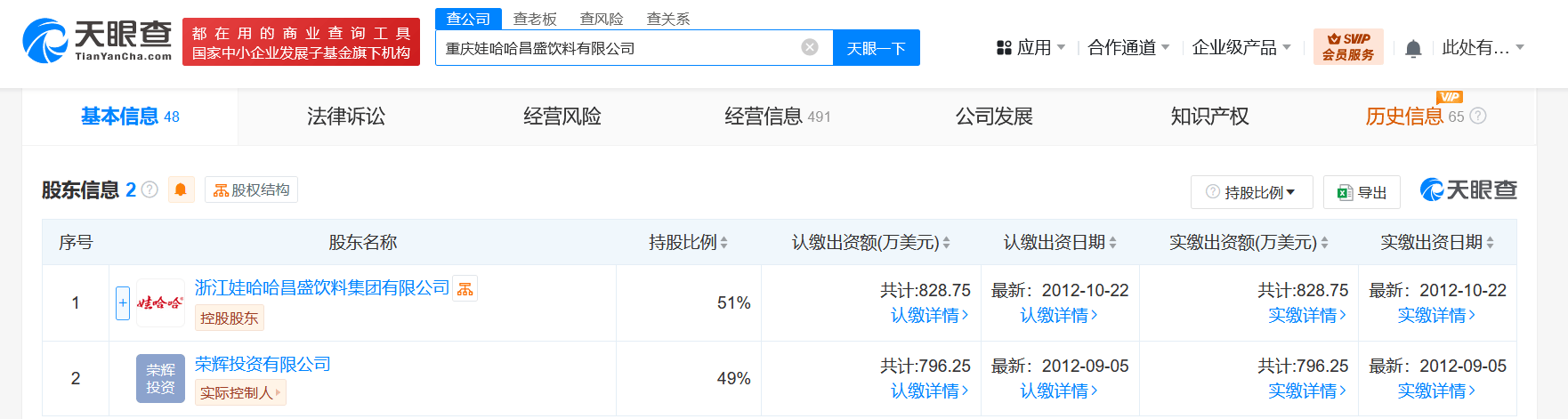The width and height of the screenshot is (1568, 419).
Task: Open 荣辉投资有限公司 link
Action: (x=263, y=364)
